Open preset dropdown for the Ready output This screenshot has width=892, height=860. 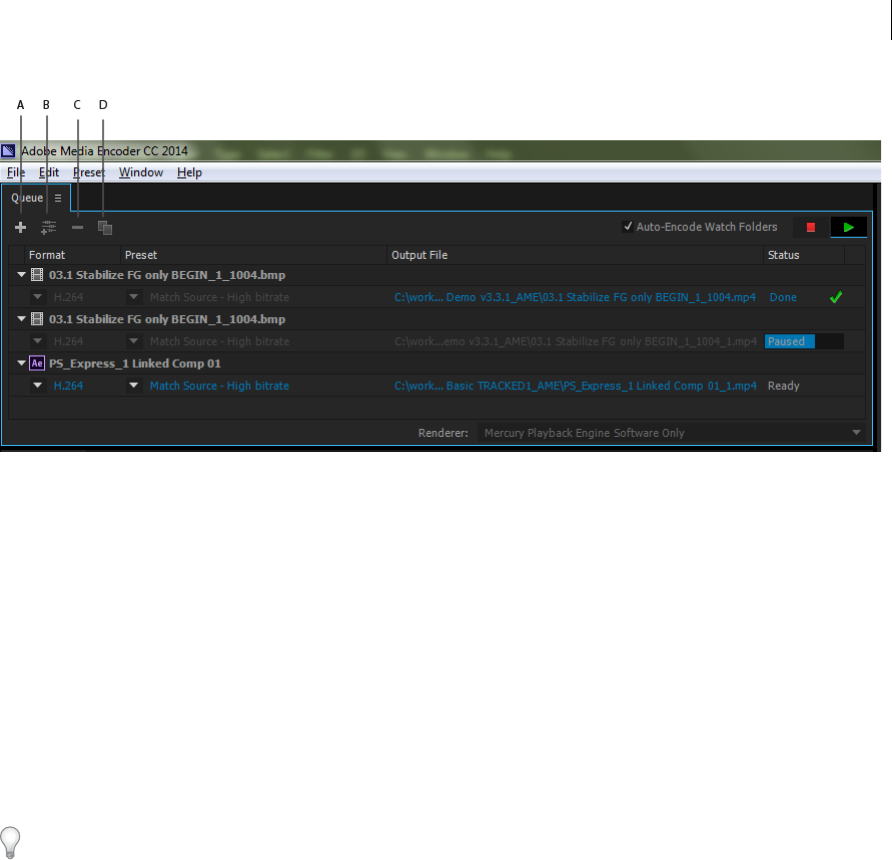tap(134, 385)
